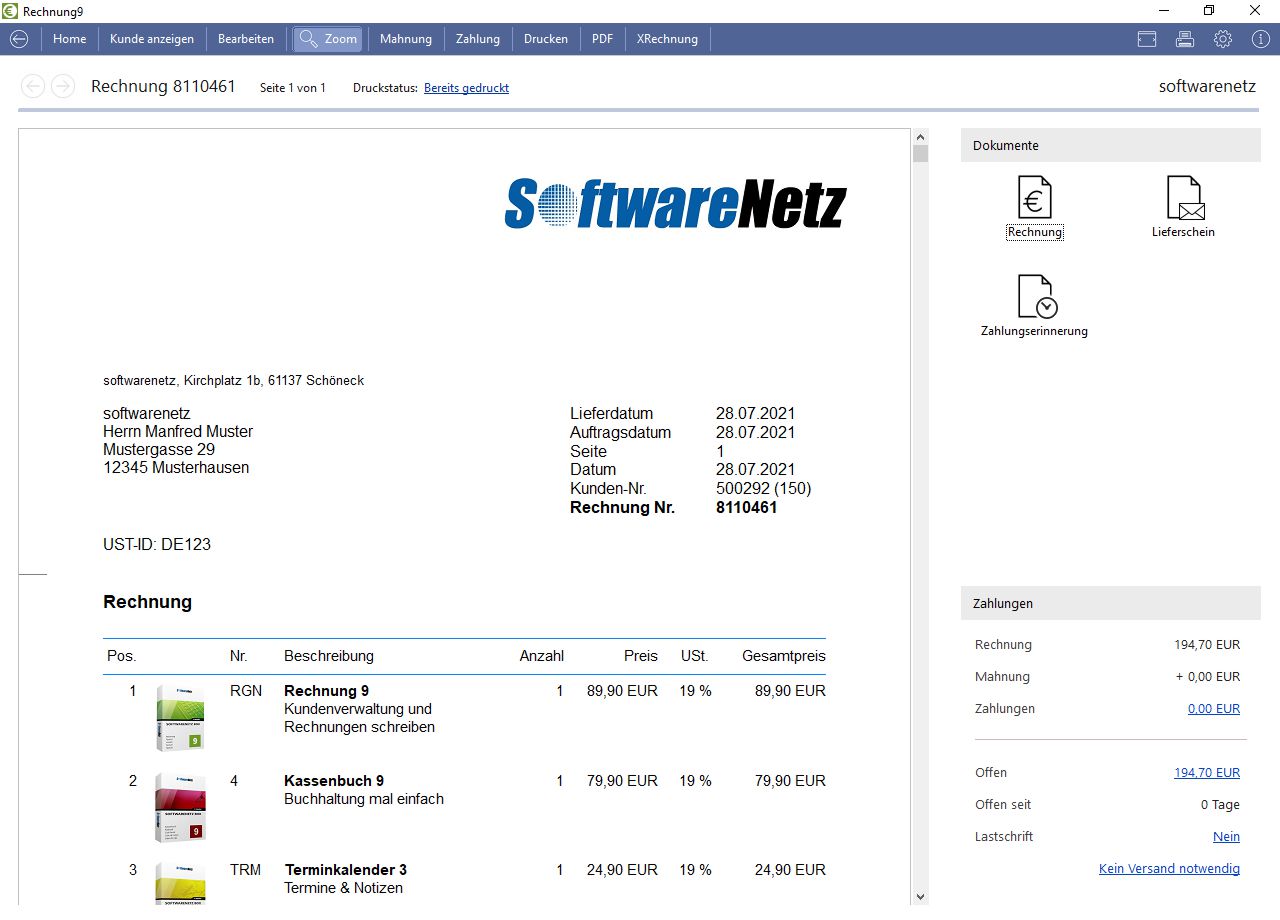The height and width of the screenshot is (920, 1280).
Task: Go to next invoice with the right arrow
Action: (63, 86)
